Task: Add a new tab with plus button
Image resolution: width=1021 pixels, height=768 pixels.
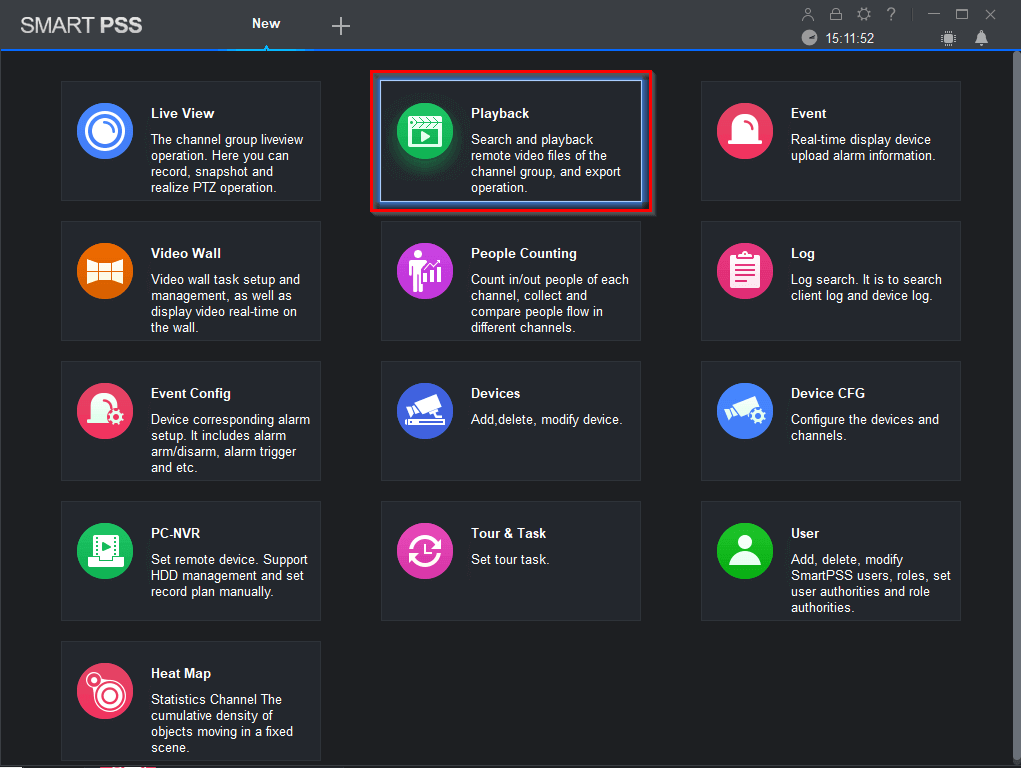Action: click(x=341, y=26)
